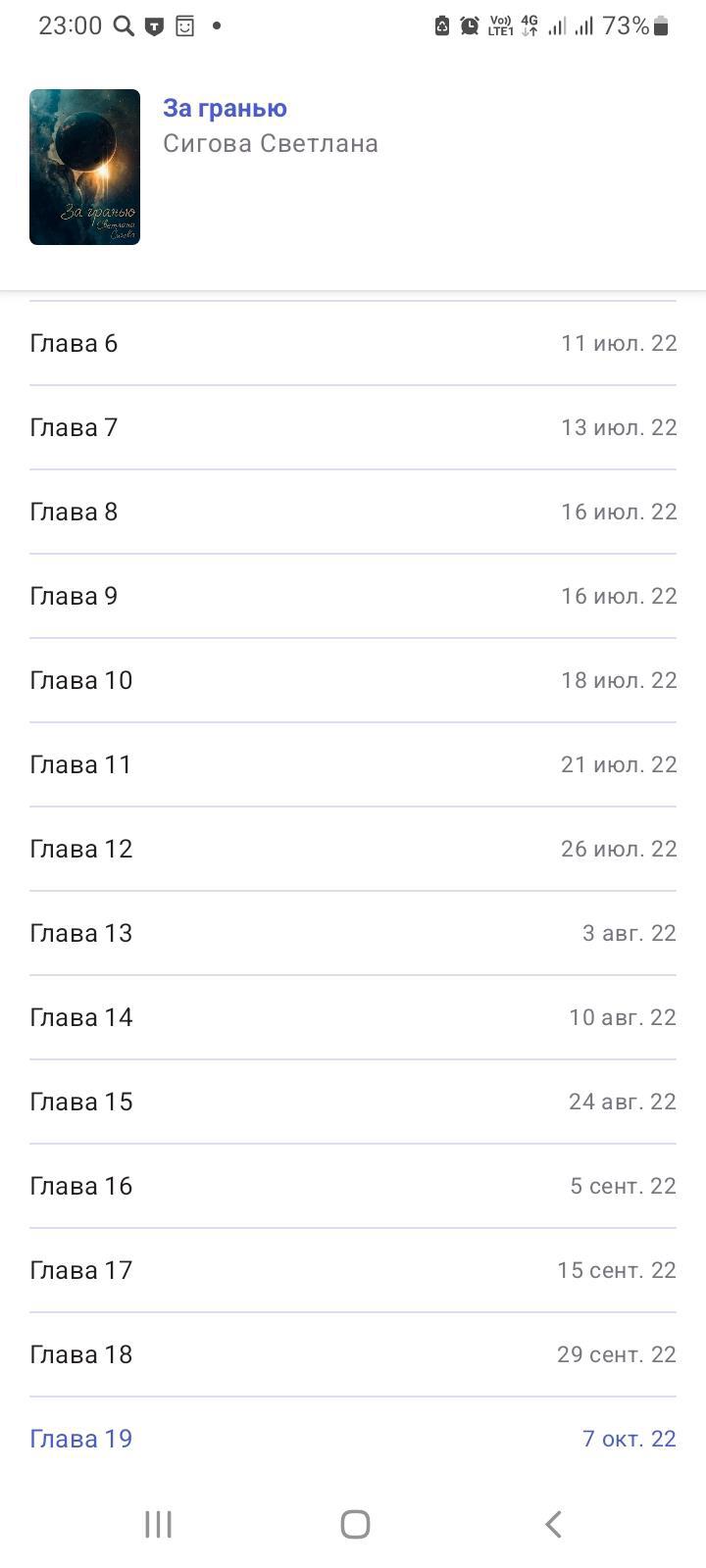Viewport: 706px width, 1568px height.
Task: Open Глава 13 chapter entry
Action: coord(80,933)
